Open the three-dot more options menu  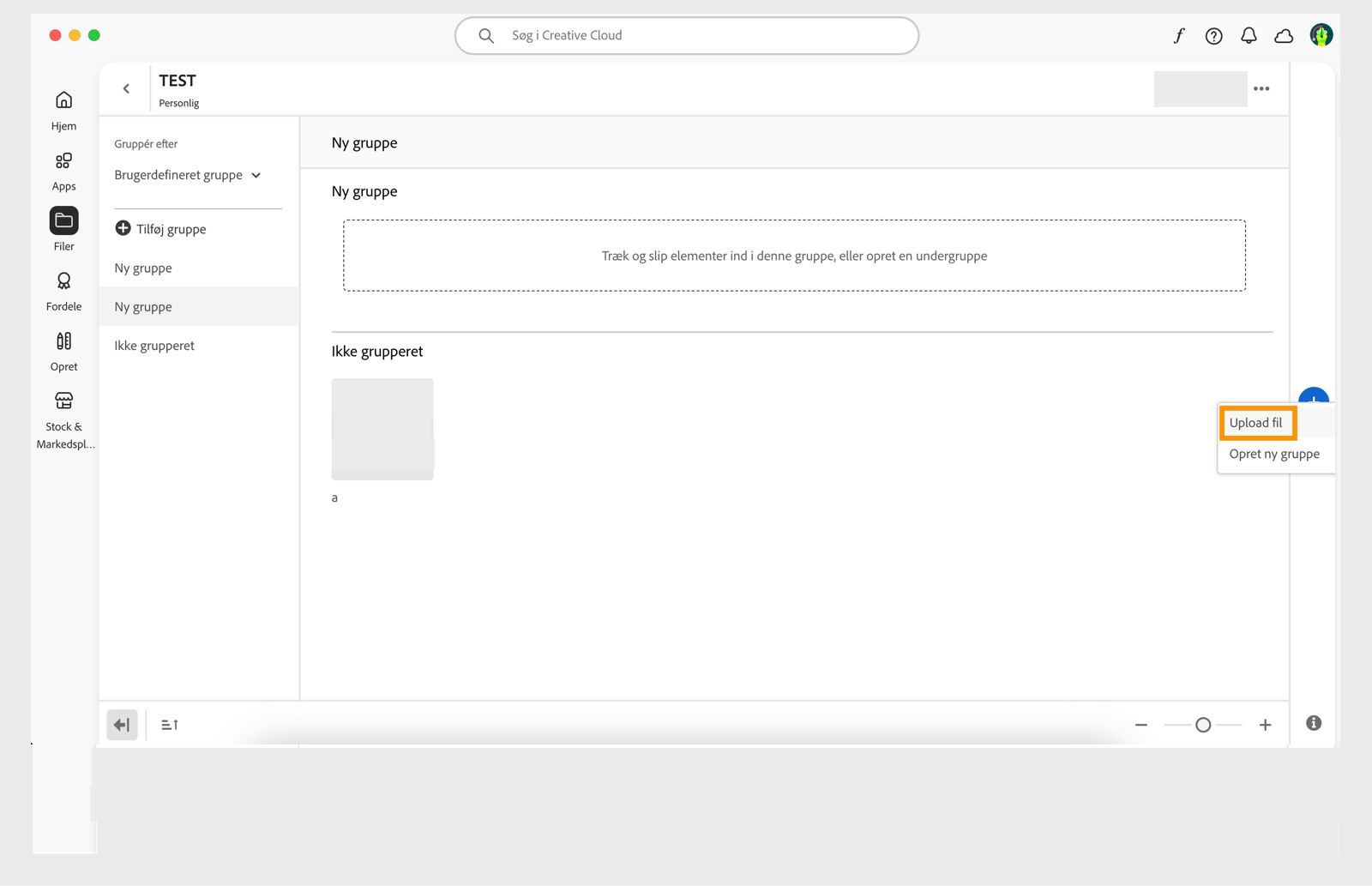point(1261,88)
